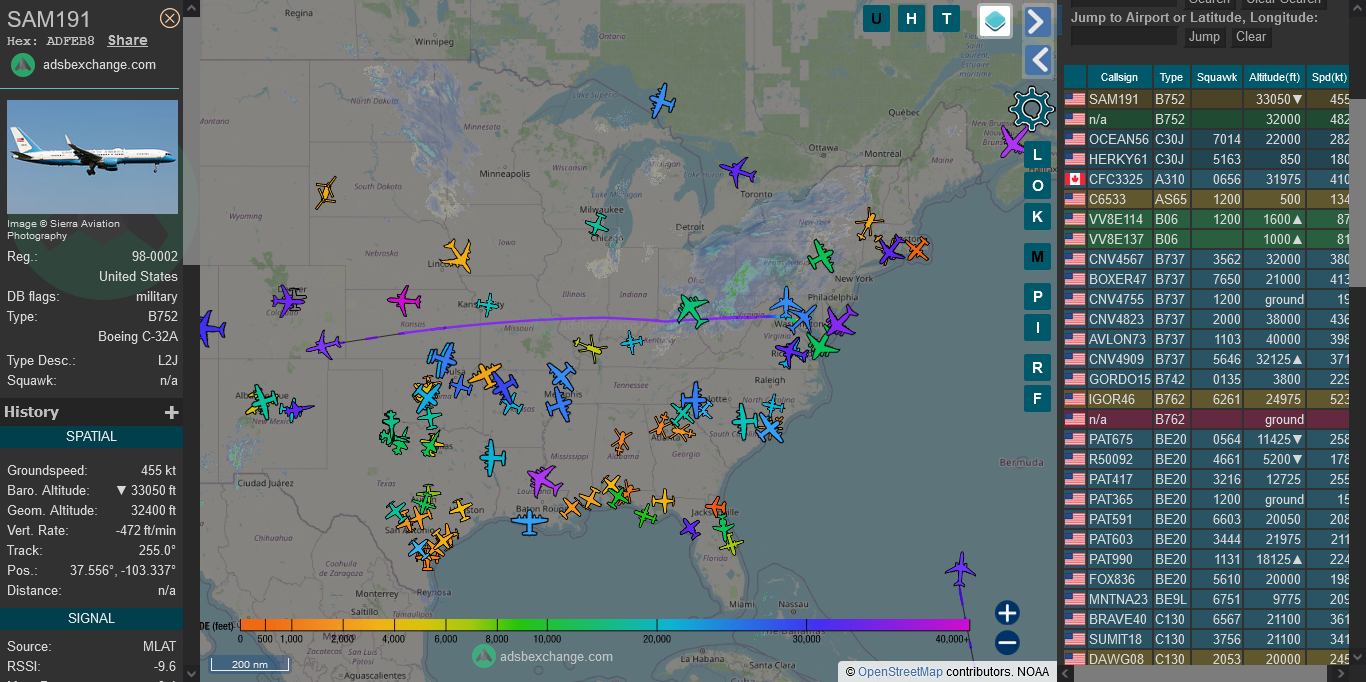The image size is (1366, 682).
Task: Select the PAT675 table row
Action: 1207,439
